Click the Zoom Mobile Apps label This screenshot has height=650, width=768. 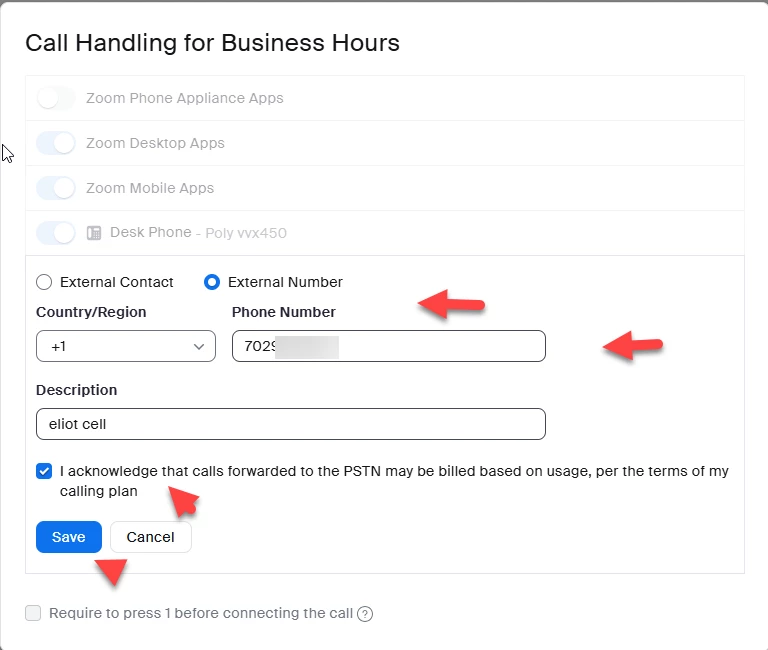(x=150, y=188)
